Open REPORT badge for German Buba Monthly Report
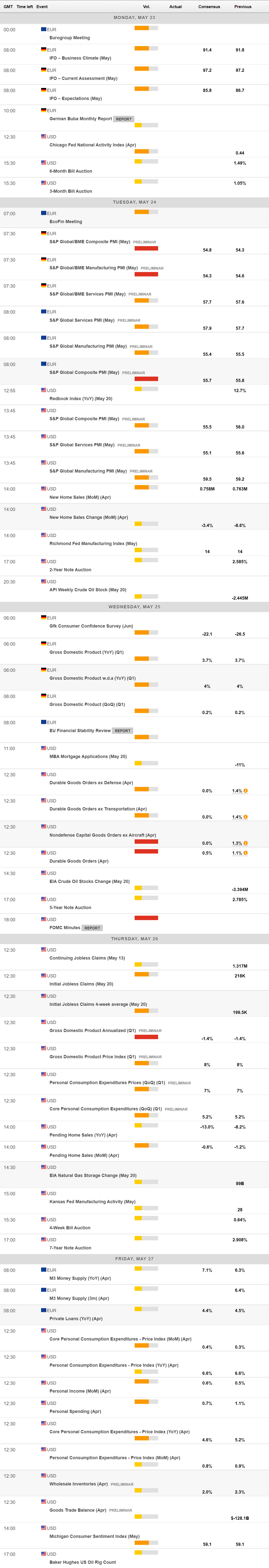The width and height of the screenshot is (269, 1568). click(x=124, y=119)
